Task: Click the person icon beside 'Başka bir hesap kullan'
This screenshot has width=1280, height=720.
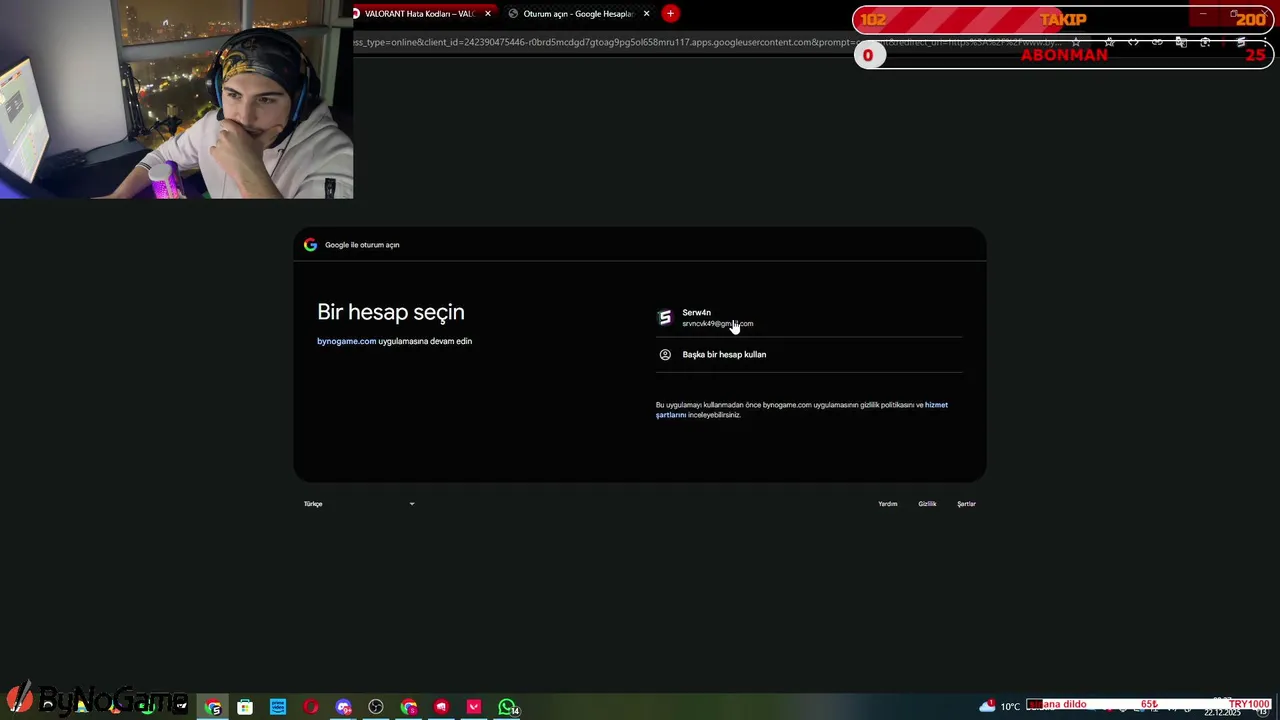Action: (665, 355)
